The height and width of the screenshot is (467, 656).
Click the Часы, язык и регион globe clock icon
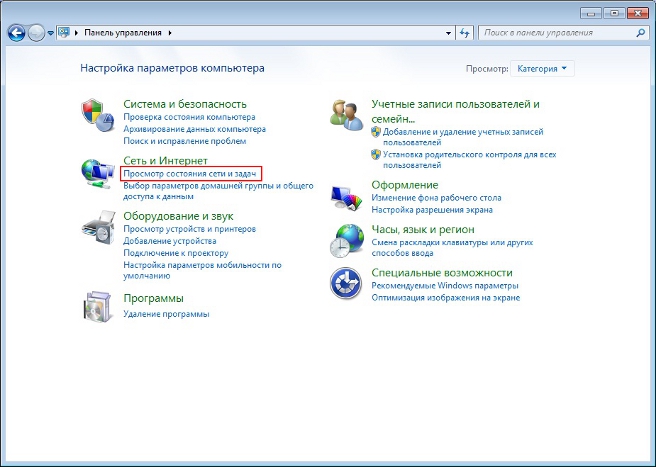[346, 241]
